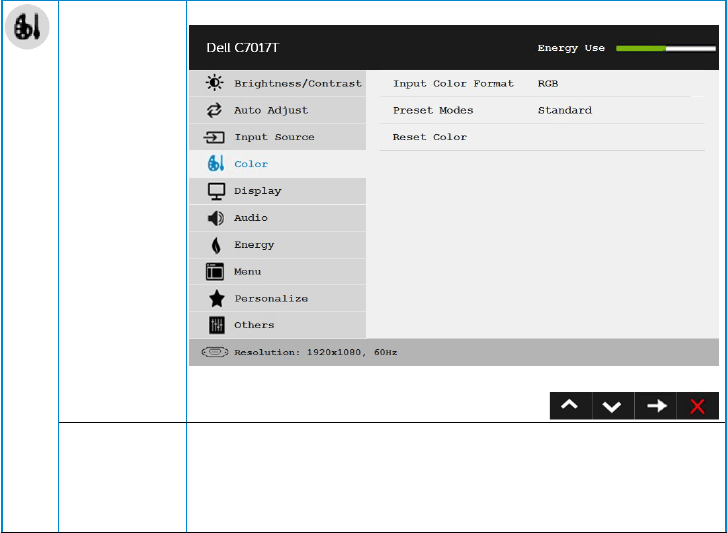Click the Standard preset value
This screenshot has height=533, width=727.
[x=565, y=110]
